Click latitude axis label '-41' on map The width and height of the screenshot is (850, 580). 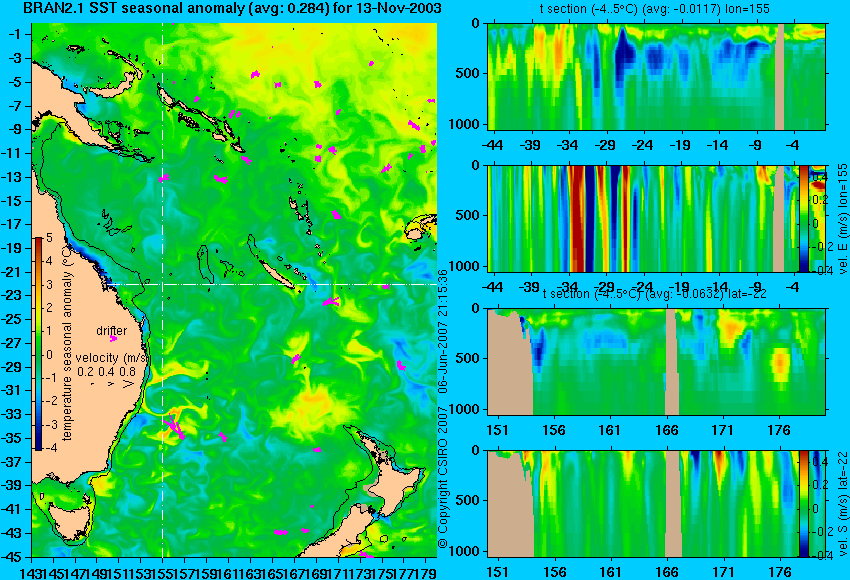pyautogui.click(x=12, y=508)
